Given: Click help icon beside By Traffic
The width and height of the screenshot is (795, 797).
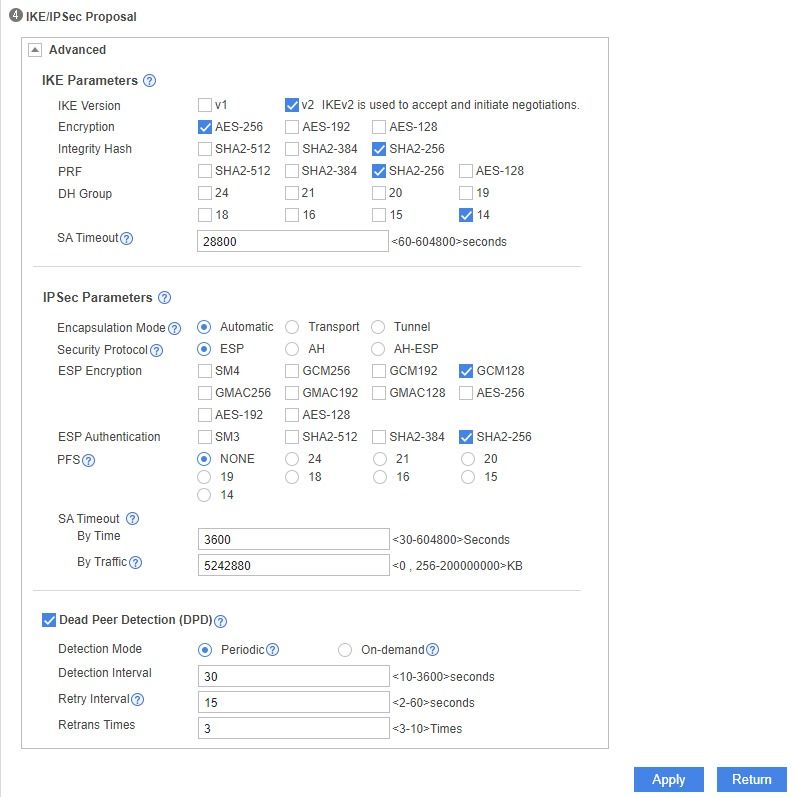Looking at the screenshot, I should click(136, 563).
